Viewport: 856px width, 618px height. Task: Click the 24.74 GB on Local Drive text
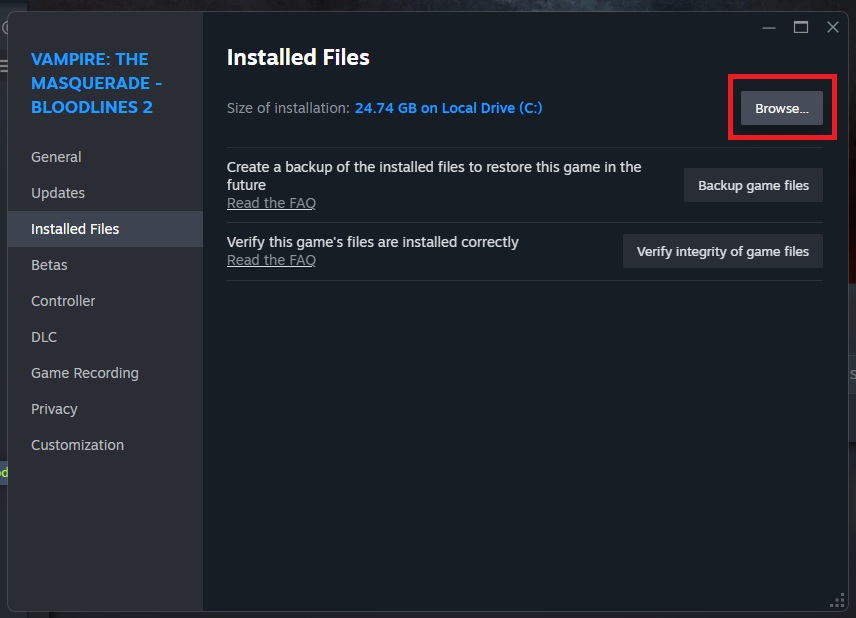click(x=448, y=108)
